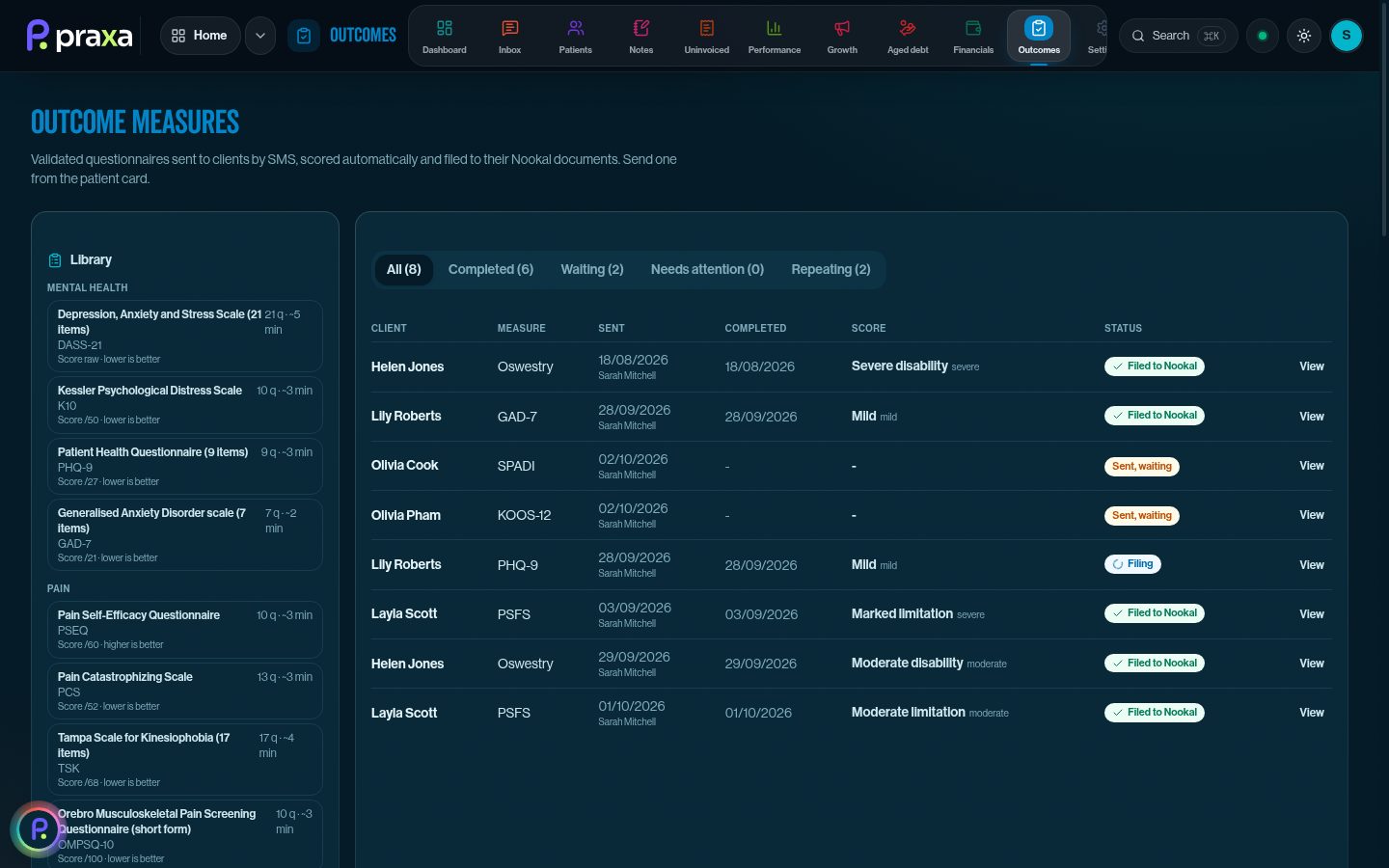Image resolution: width=1389 pixels, height=868 pixels.
Task: Go to the Patients section icon
Action: click(576, 36)
